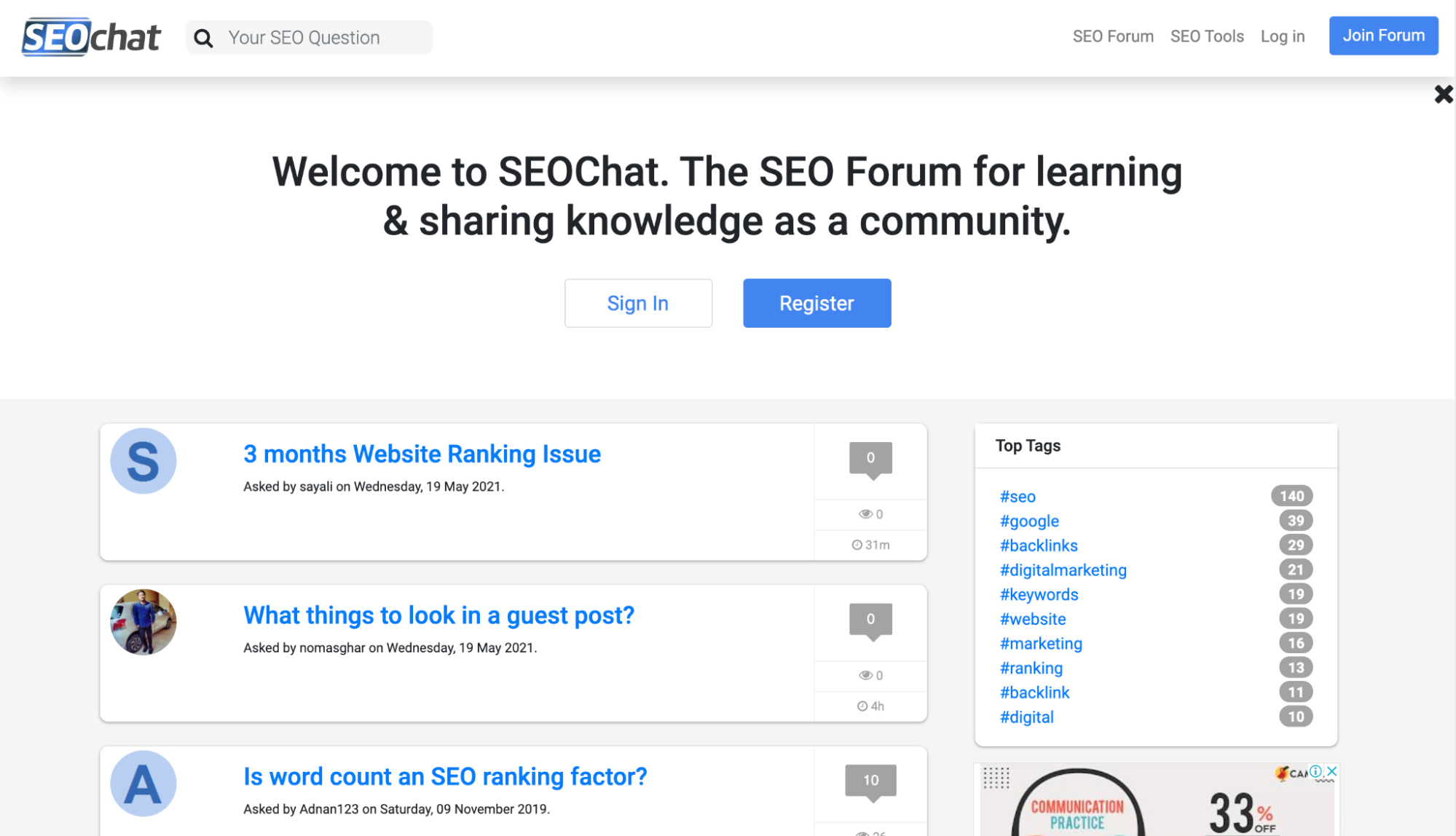The image size is (1456, 836).
Task: Open nomasghar's profile photo avatar
Action: [x=143, y=622]
